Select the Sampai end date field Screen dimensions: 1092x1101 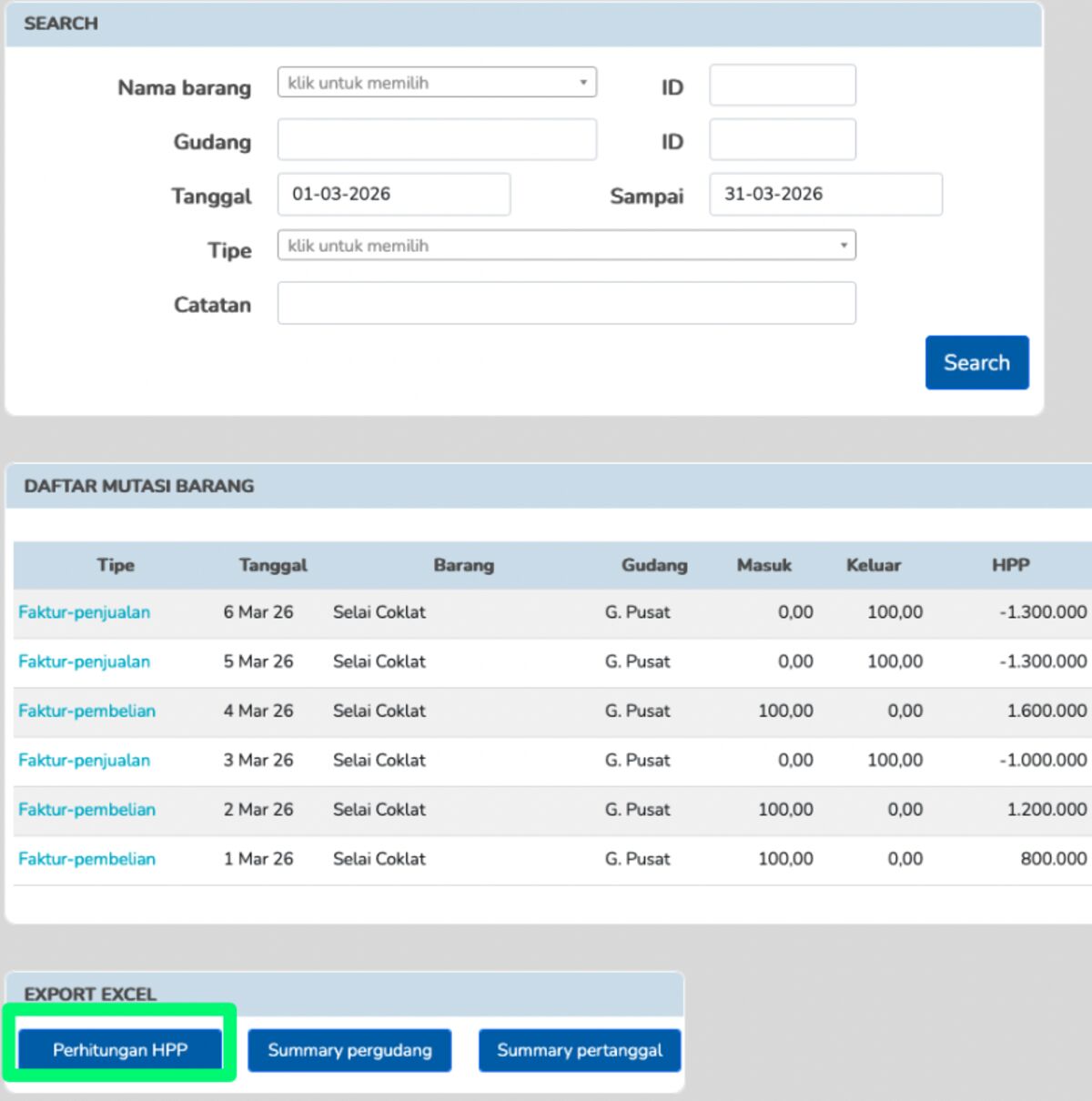click(824, 195)
